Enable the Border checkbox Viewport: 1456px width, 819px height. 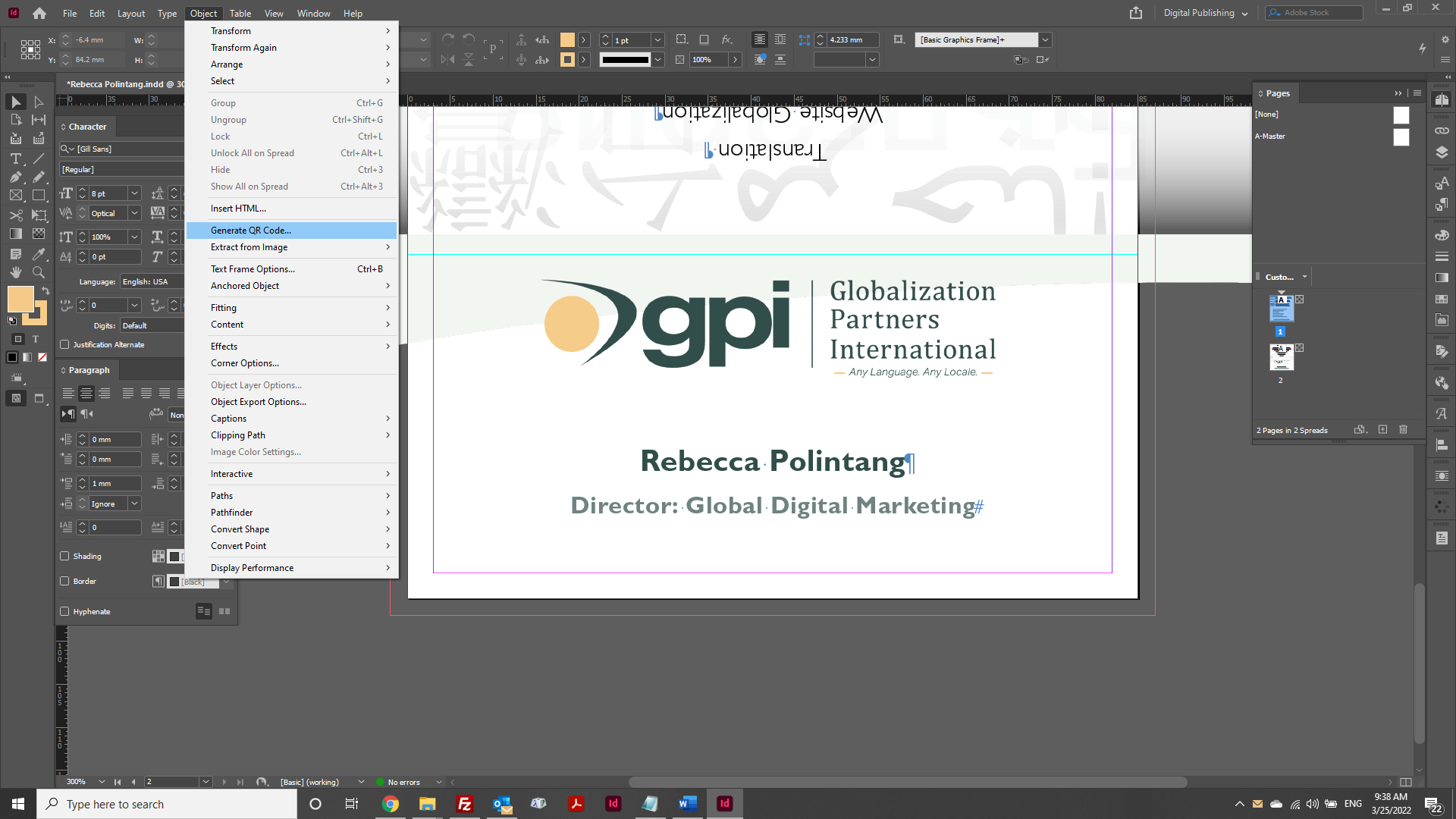pos(65,581)
